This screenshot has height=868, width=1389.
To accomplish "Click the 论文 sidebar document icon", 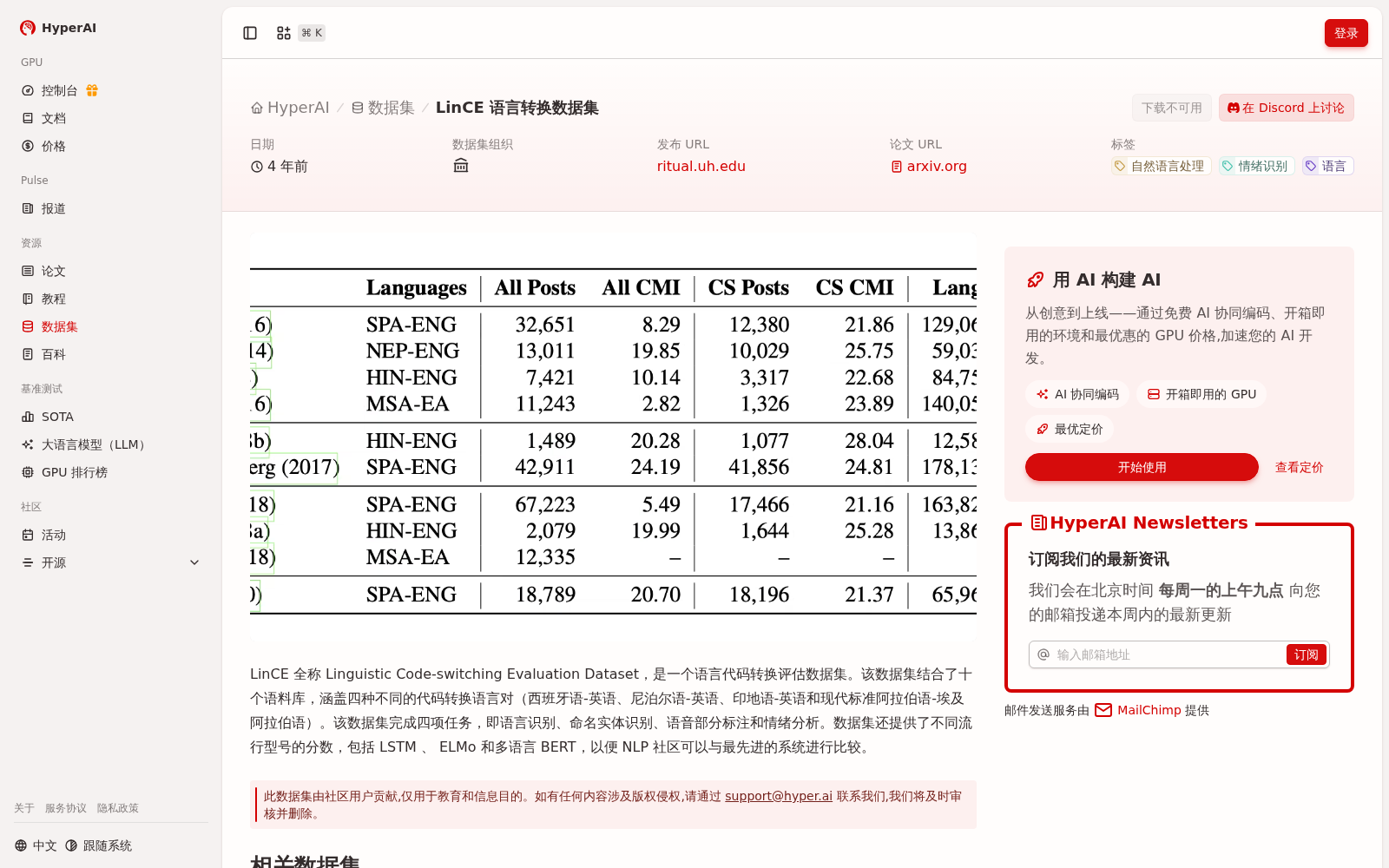I will click(x=28, y=271).
